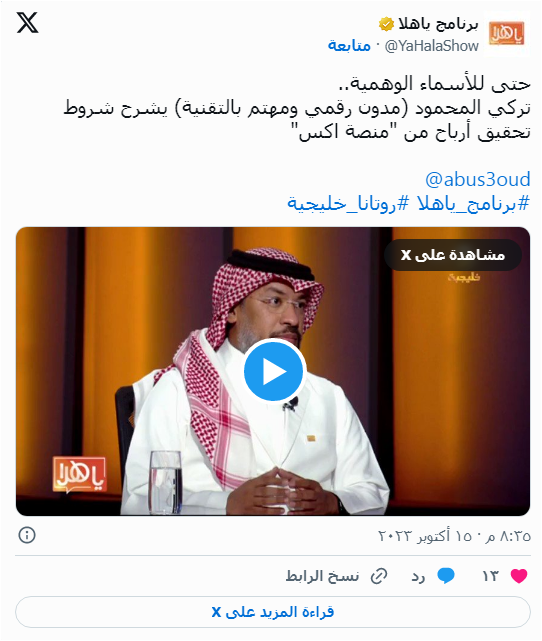Open the @abus3oud mention
The width and height of the screenshot is (542, 641).
(x=478, y=179)
